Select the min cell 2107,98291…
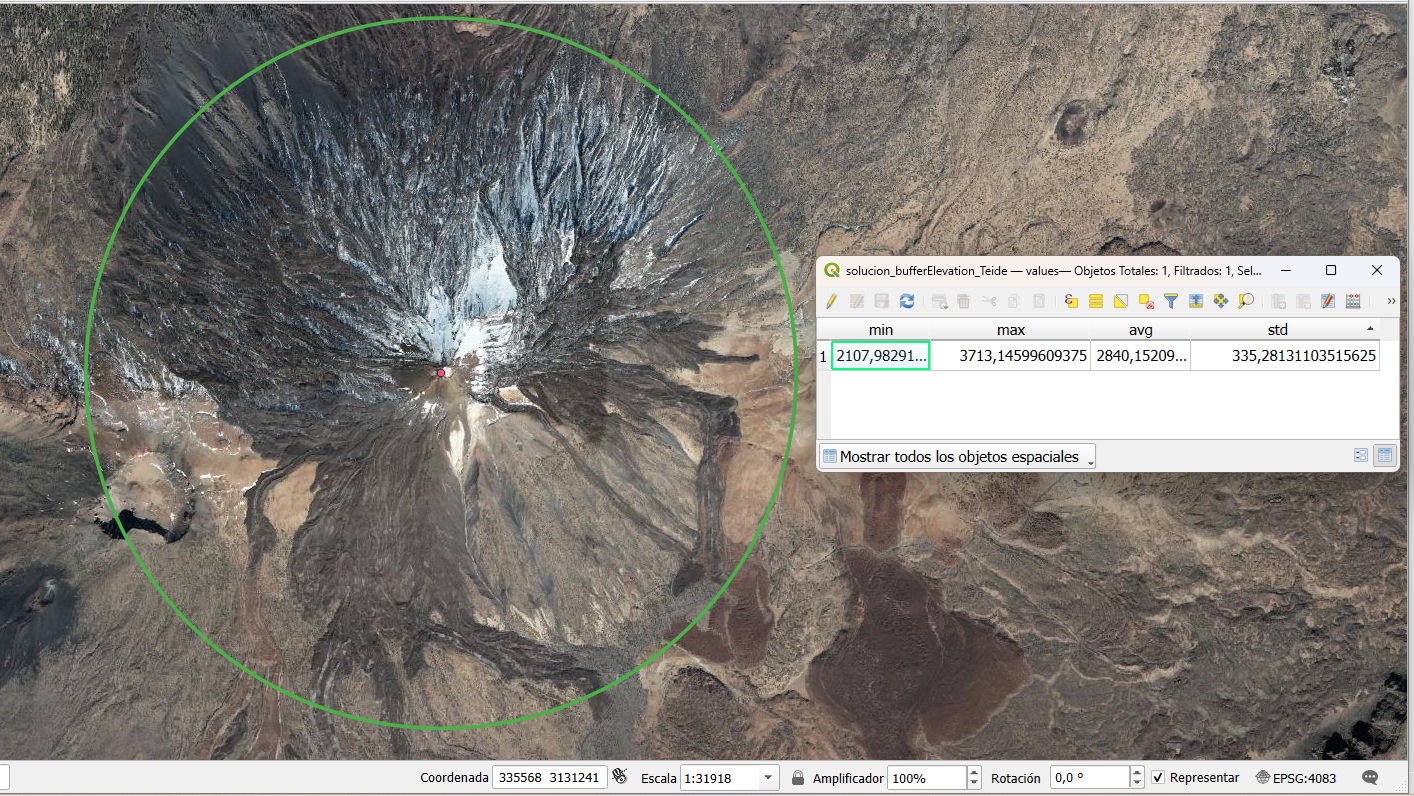Image resolution: width=1414 pixels, height=796 pixels. click(x=881, y=355)
